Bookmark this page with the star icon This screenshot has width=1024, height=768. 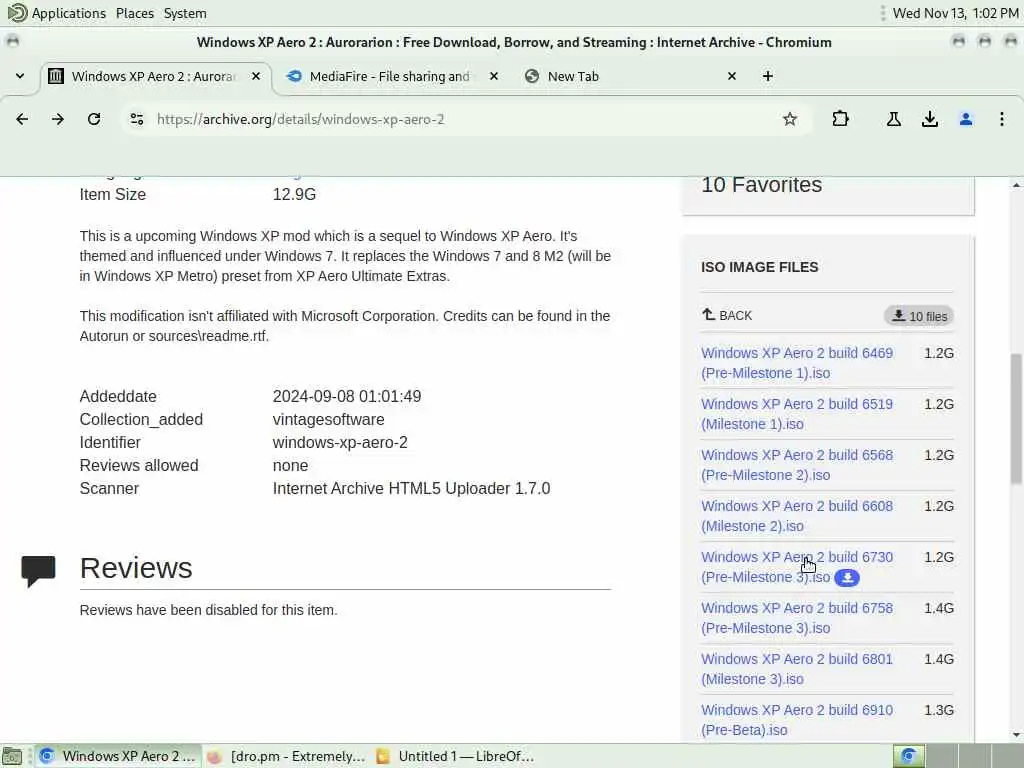tap(790, 119)
